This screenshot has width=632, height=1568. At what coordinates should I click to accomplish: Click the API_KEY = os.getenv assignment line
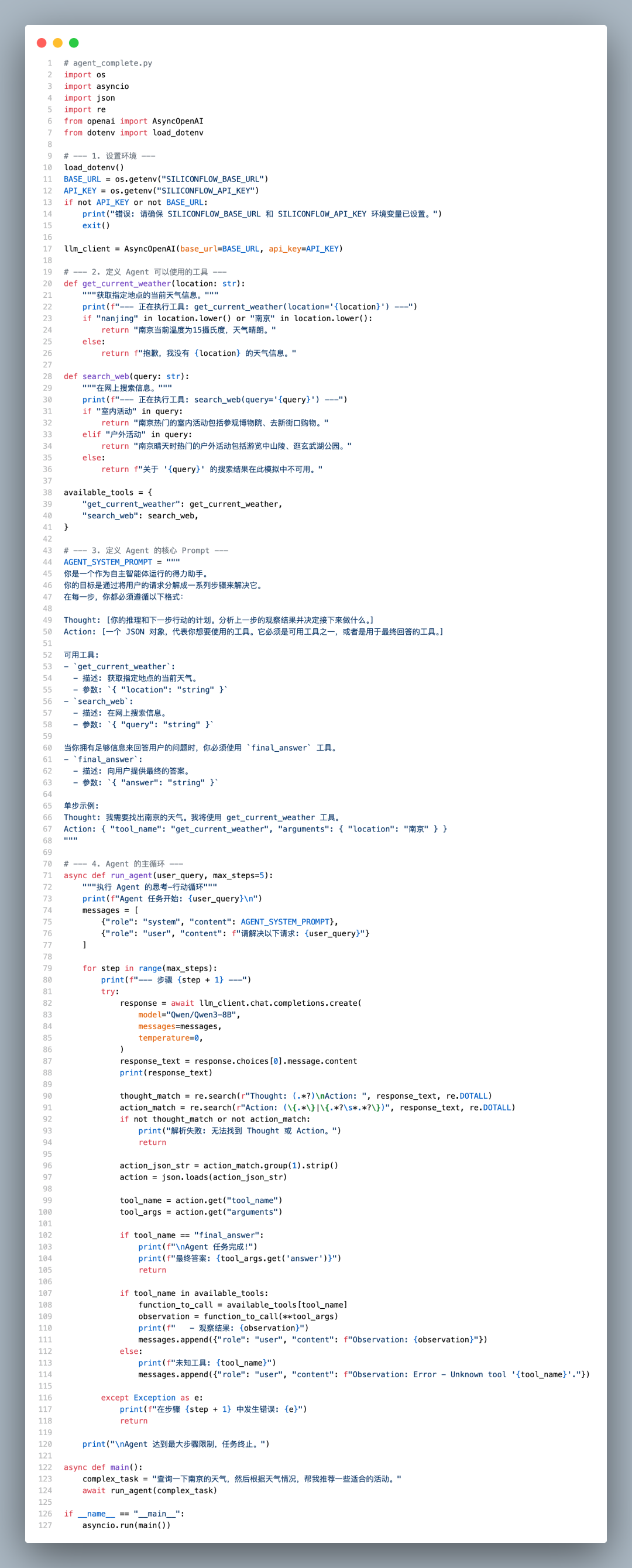tap(162, 191)
